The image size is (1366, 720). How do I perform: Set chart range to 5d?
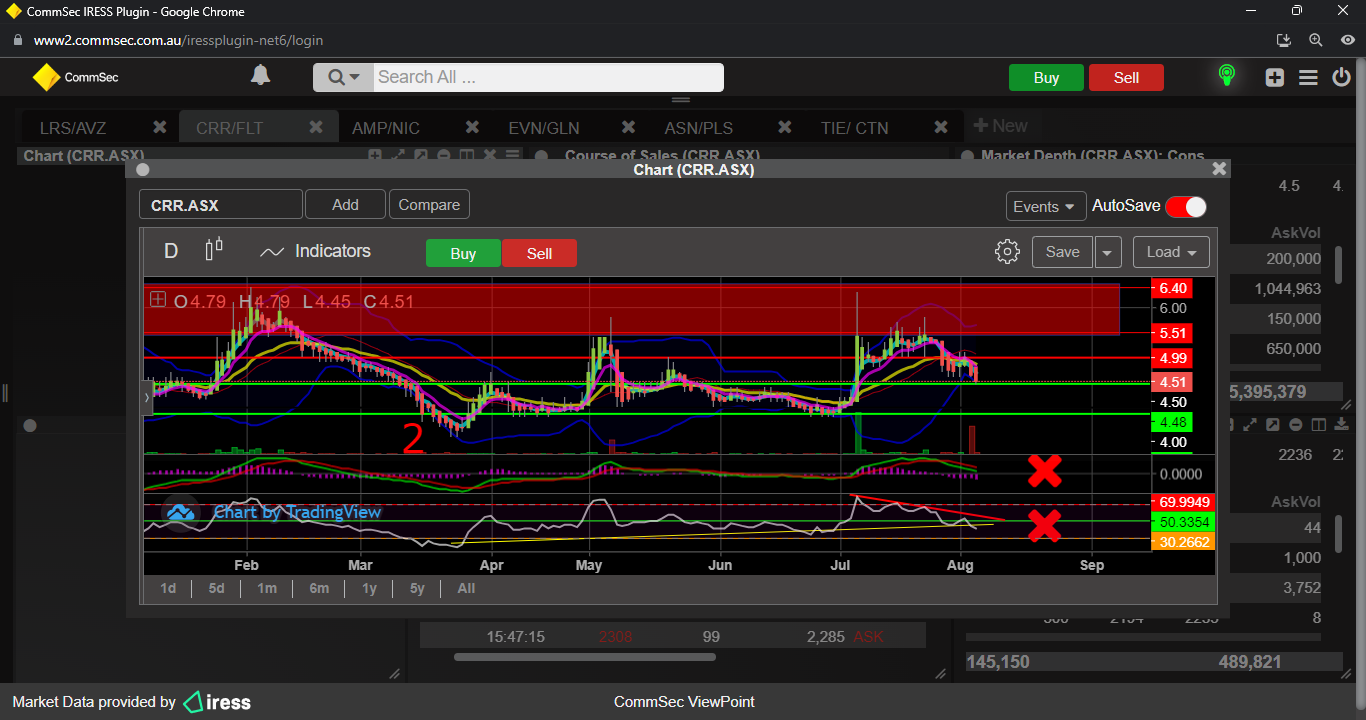coord(216,588)
